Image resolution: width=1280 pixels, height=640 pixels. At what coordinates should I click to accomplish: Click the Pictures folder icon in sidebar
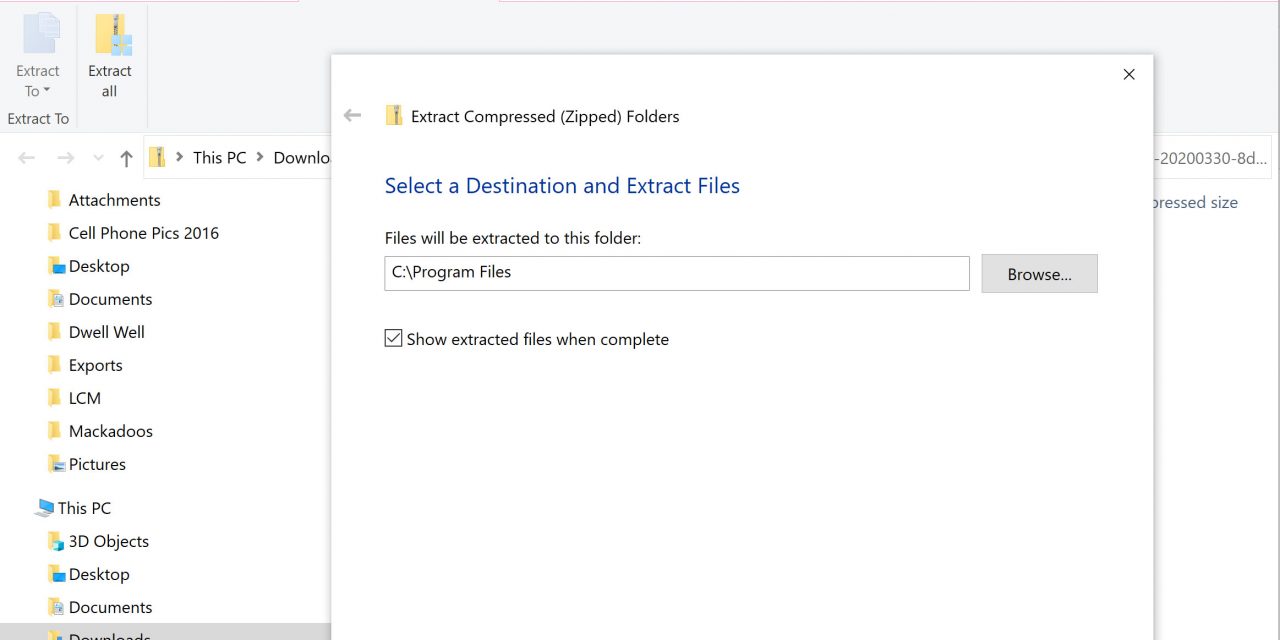pos(56,464)
